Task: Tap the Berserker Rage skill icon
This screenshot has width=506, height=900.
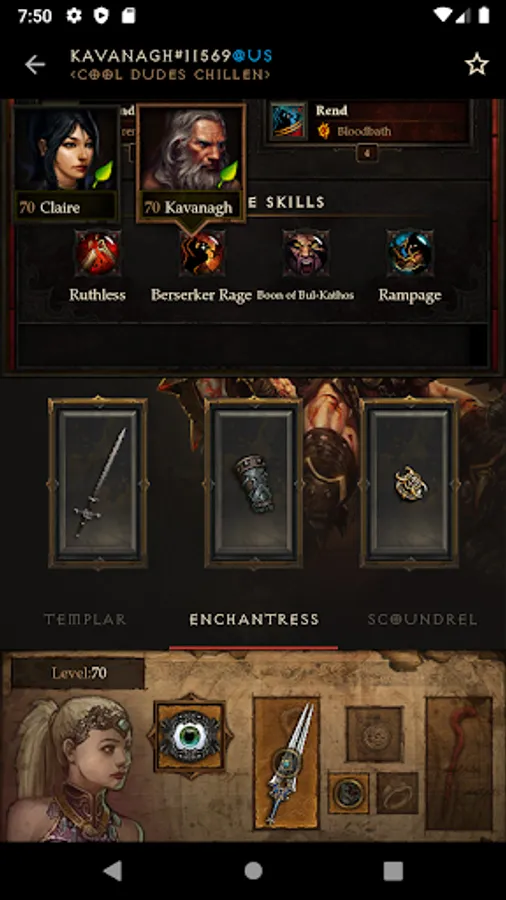Action: [x=201, y=253]
